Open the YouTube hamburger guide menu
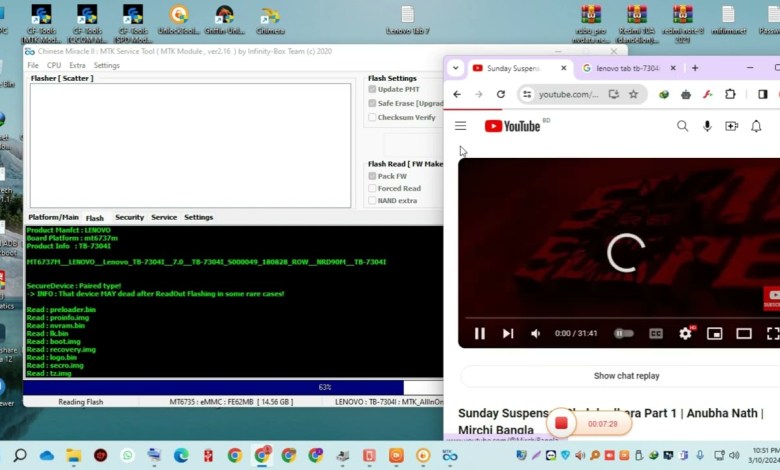 (460, 126)
